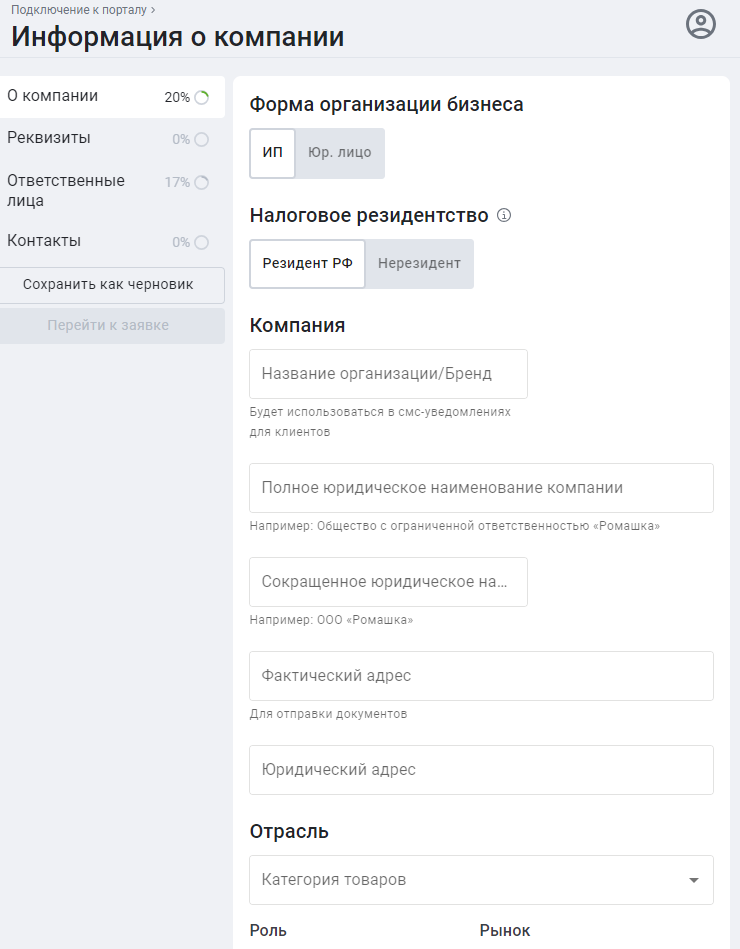Click the Название организации/Бренд input field
This screenshot has height=949, width=740.
pyautogui.click(x=388, y=373)
